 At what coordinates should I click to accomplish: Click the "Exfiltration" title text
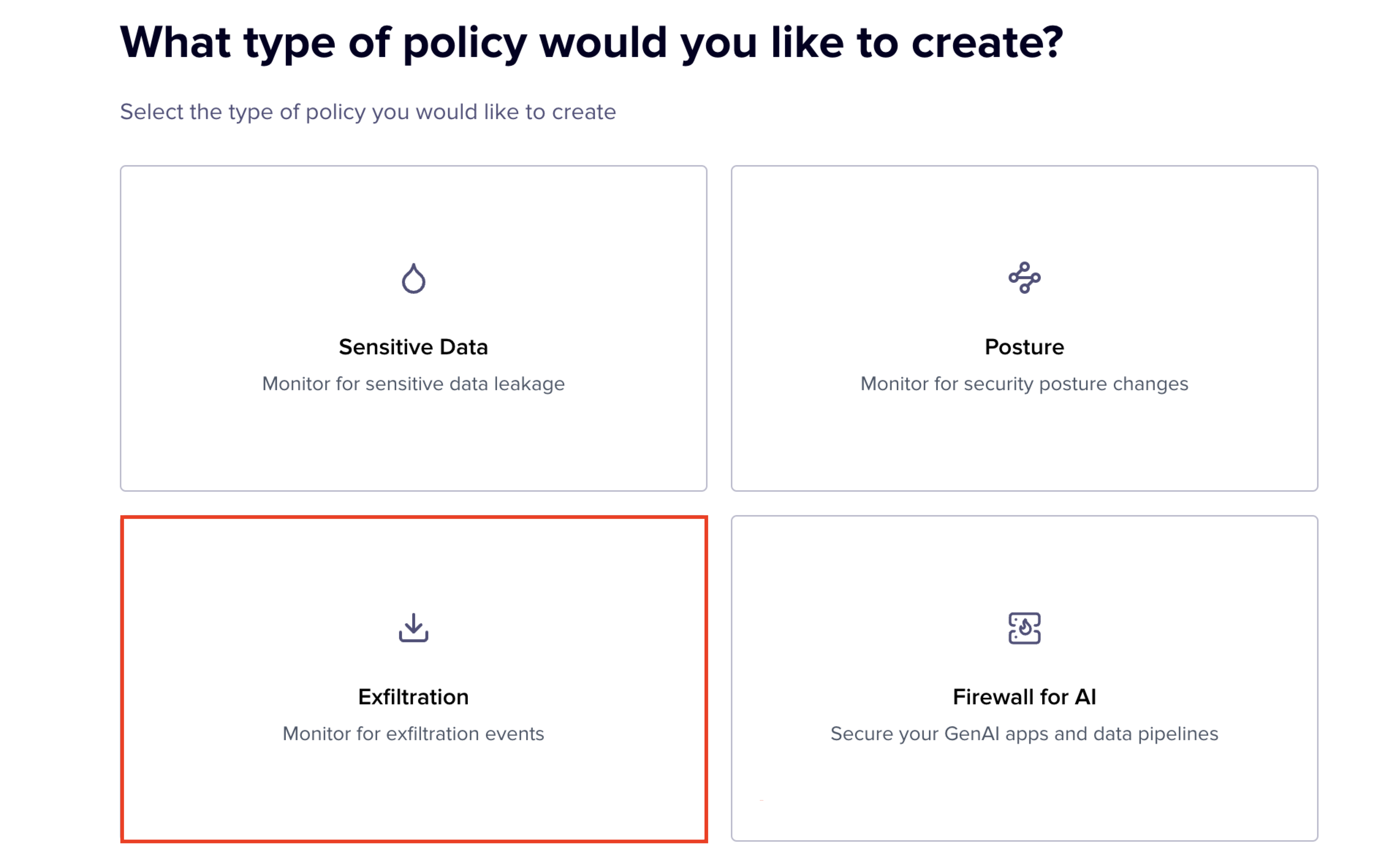pyautogui.click(x=413, y=697)
